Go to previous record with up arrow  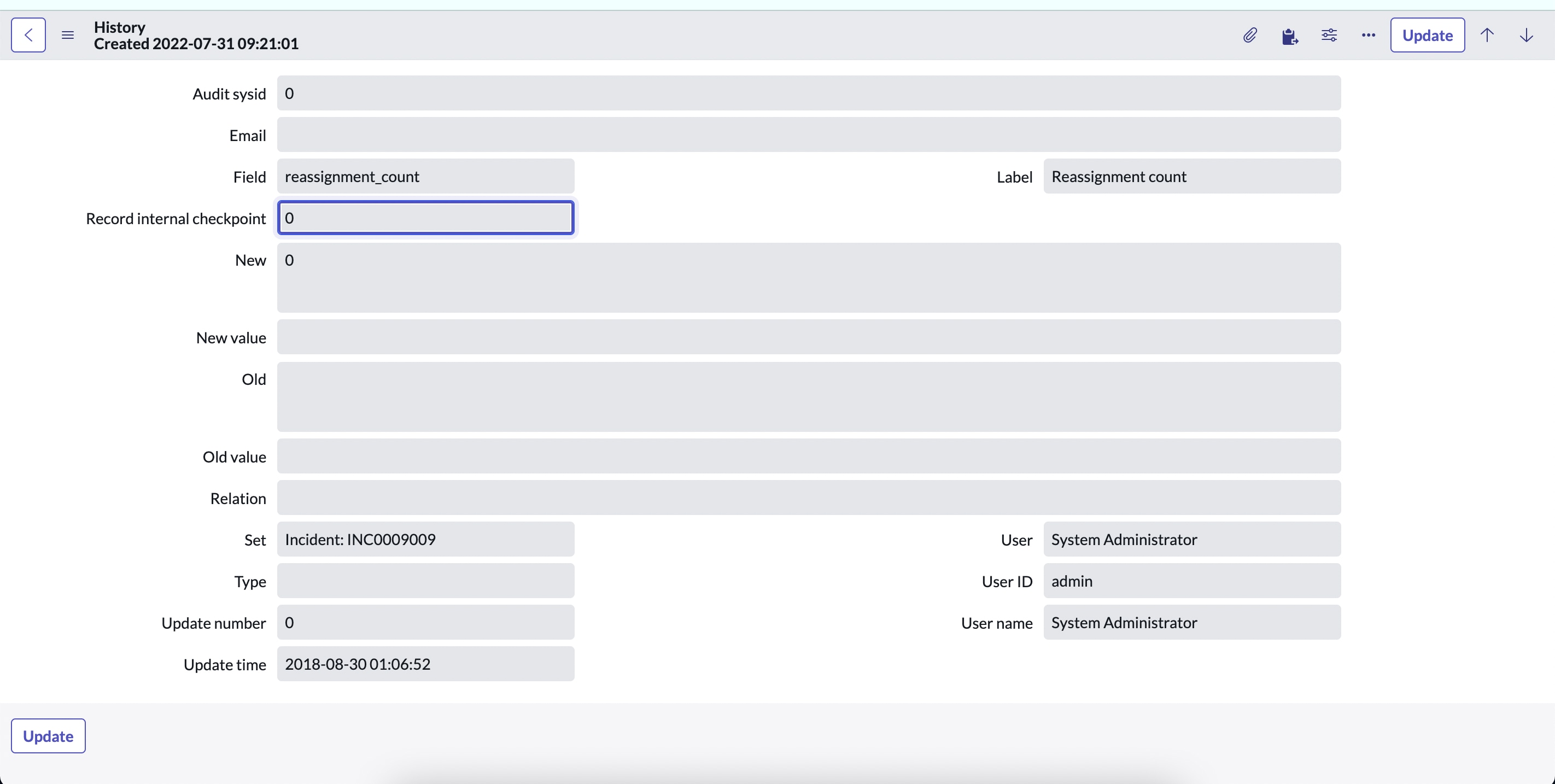[x=1487, y=35]
